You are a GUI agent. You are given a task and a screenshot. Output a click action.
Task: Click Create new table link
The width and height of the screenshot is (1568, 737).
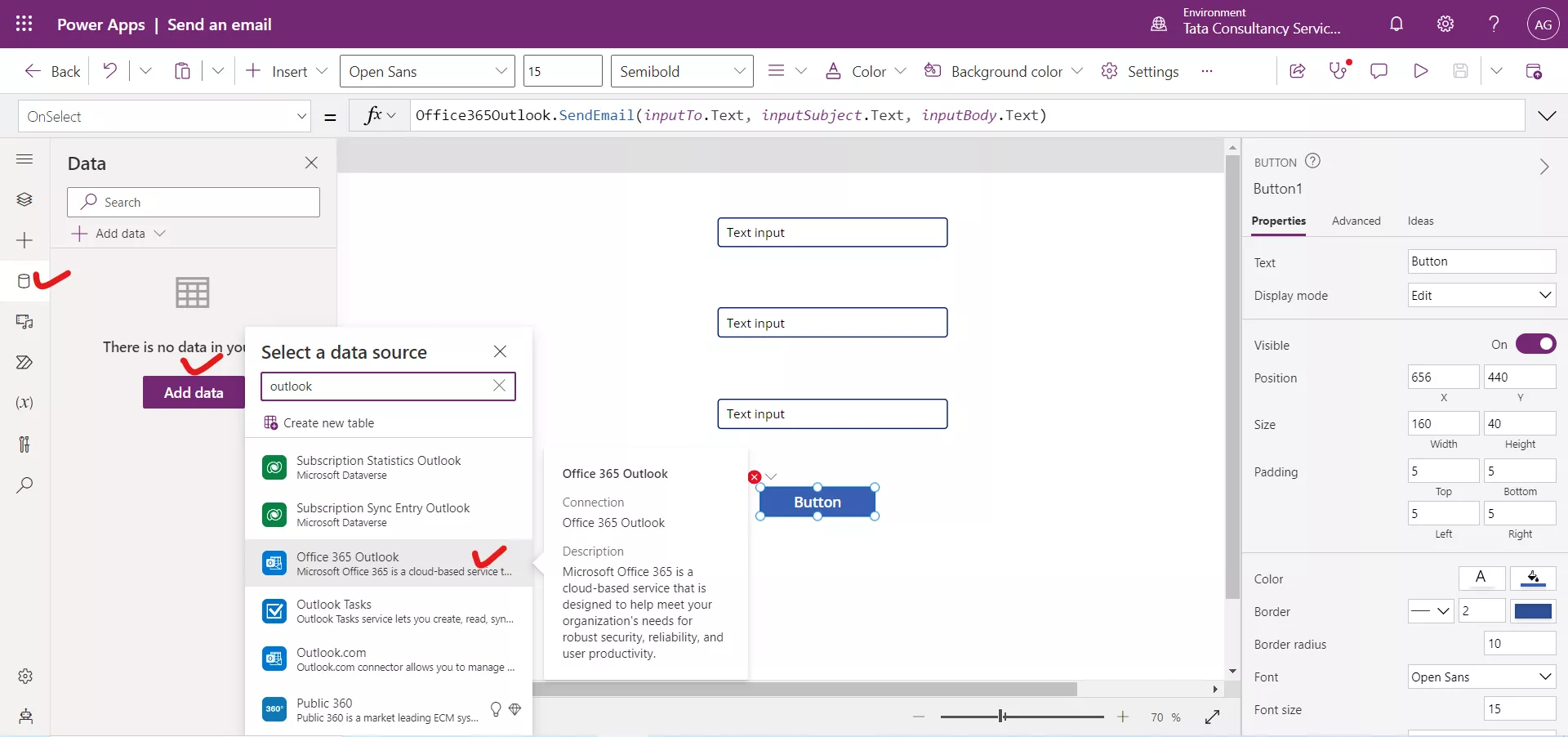pyautogui.click(x=328, y=422)
